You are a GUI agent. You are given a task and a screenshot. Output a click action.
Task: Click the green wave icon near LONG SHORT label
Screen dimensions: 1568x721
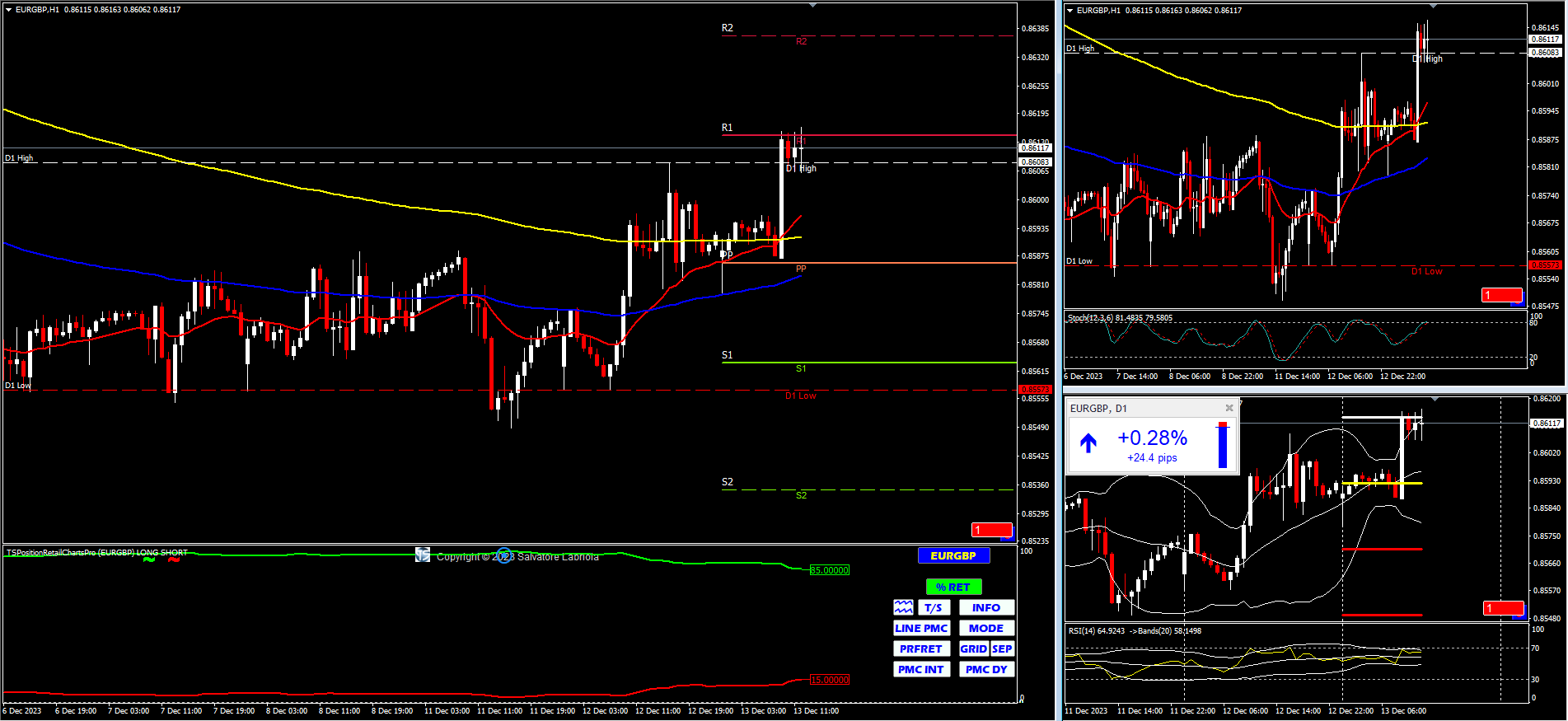pos(149,559)
